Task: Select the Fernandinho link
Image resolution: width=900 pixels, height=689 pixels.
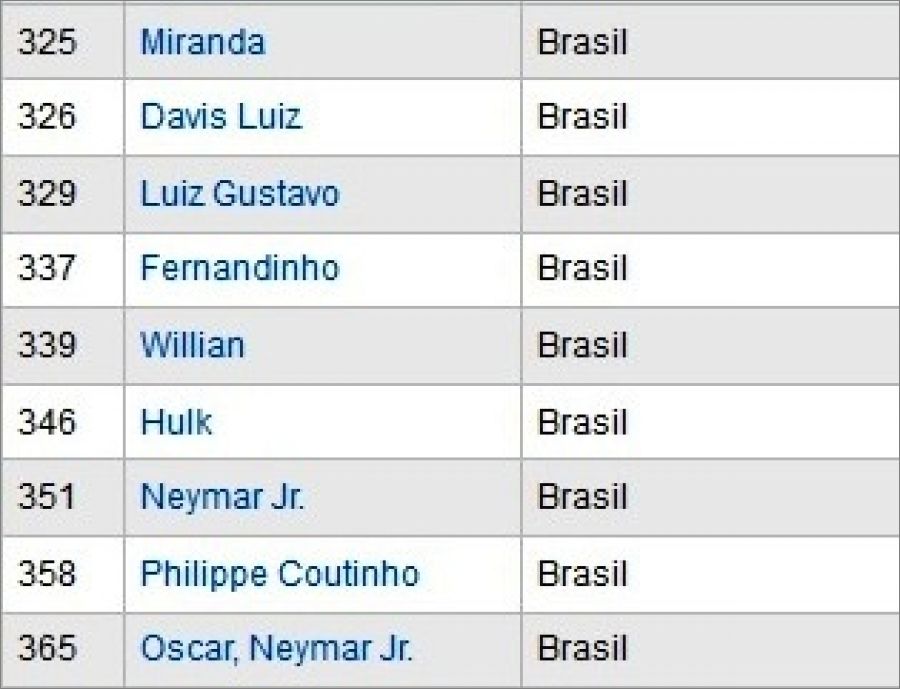Action: pyautogui.click(x=240, y=268)
